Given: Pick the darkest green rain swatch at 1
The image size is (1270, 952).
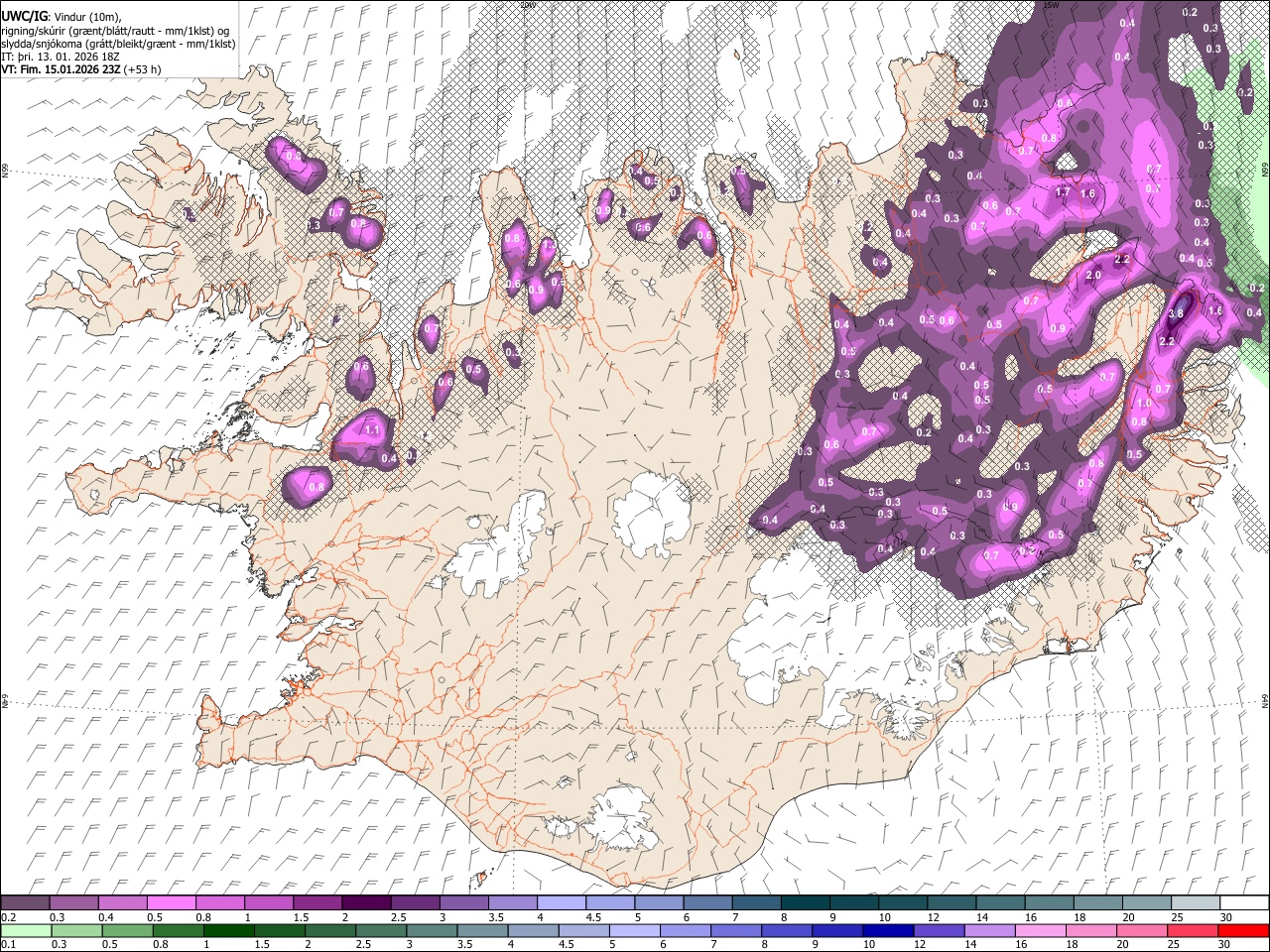Looking at the screenshot, I should tap(229, 931).
